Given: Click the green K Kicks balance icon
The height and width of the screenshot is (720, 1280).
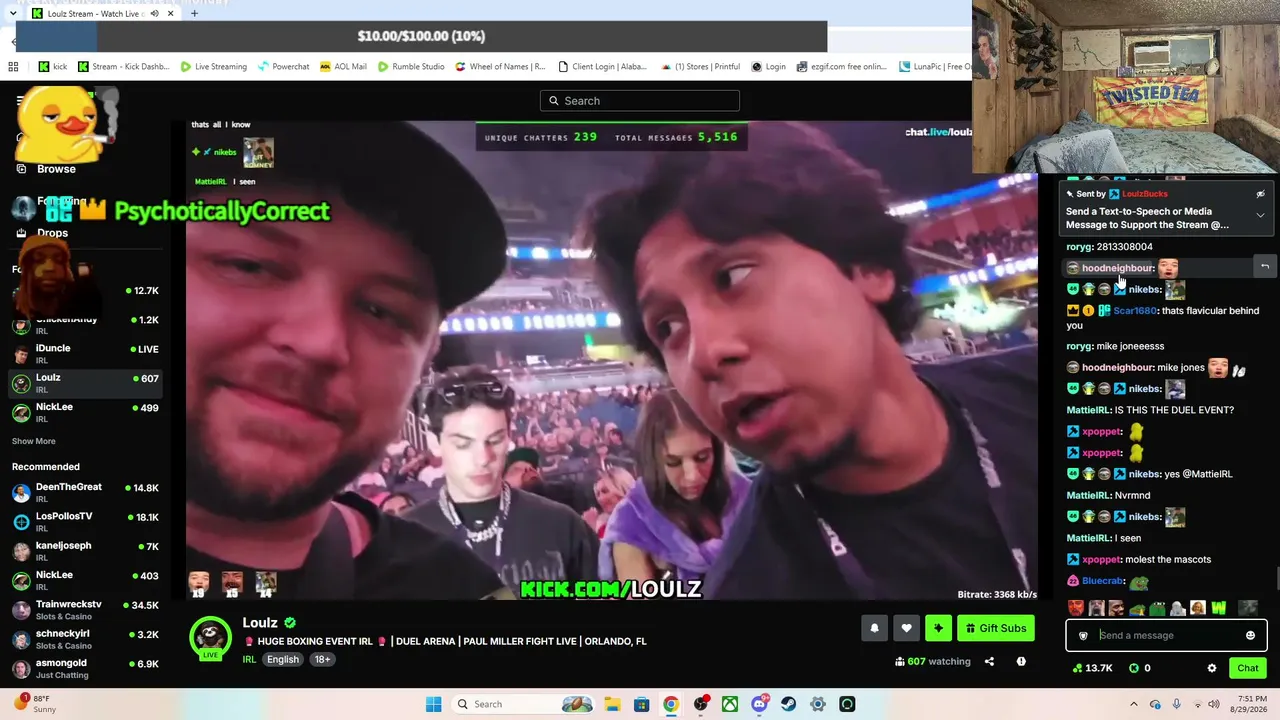Looking at the screenshot, I should click(x=1134, y=668).
